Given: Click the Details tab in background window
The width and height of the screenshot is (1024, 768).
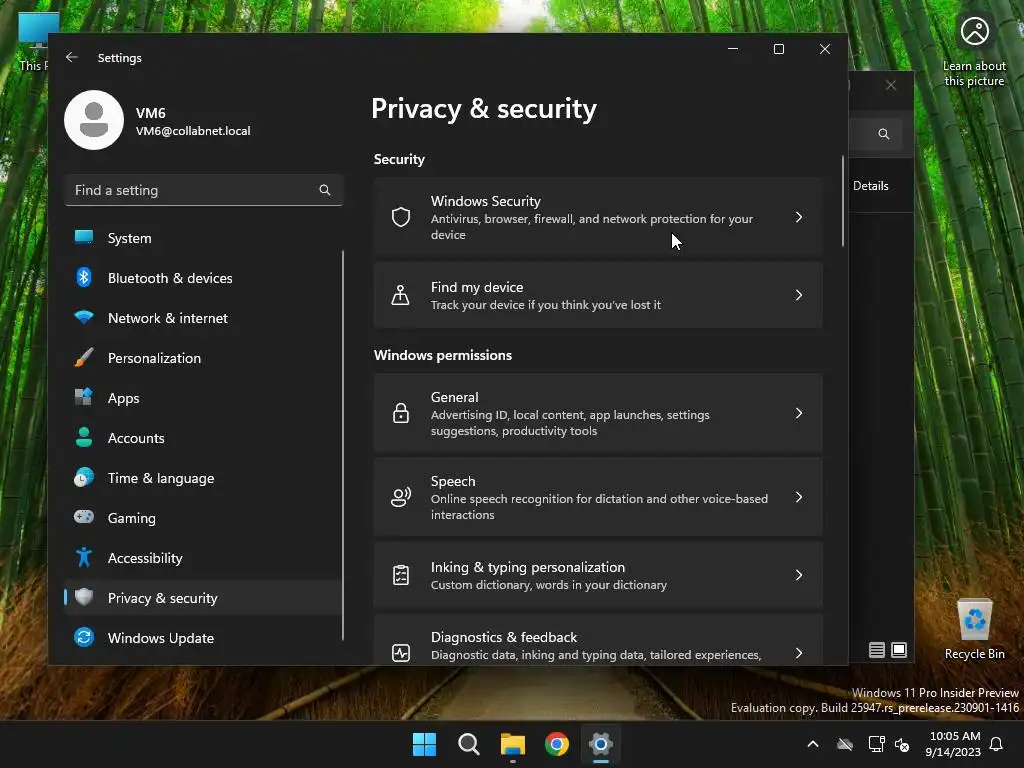Looking at the screenshot, I should [871, 185].
